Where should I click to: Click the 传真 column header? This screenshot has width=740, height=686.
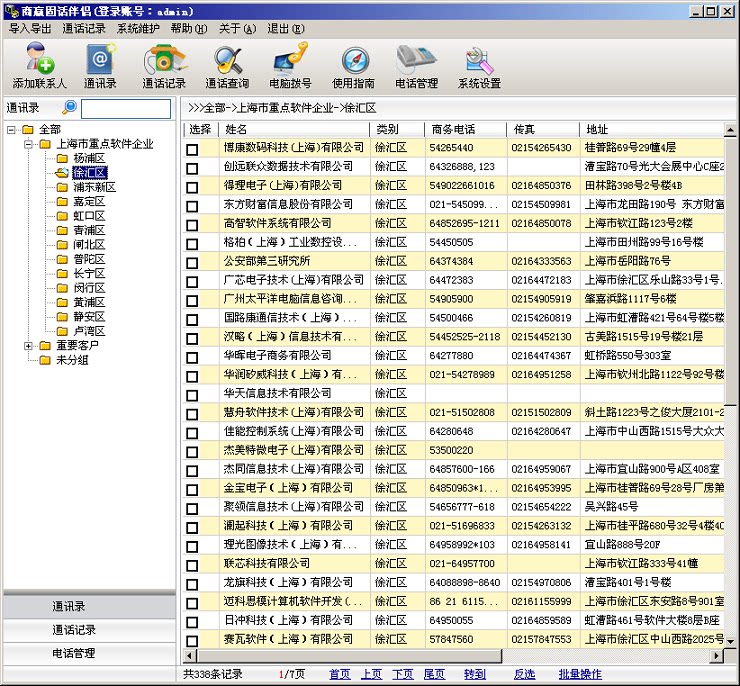[x=543, y=129]
